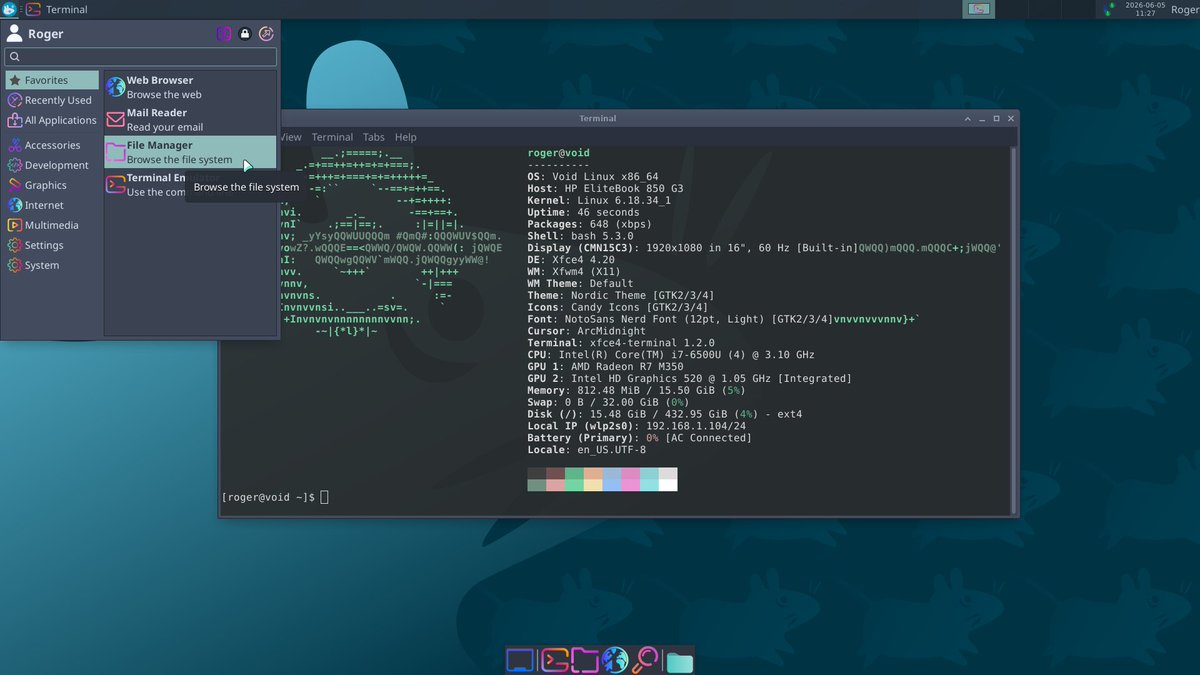Click the Terminal window shade (roll-up) arrow

coord(968,118)
